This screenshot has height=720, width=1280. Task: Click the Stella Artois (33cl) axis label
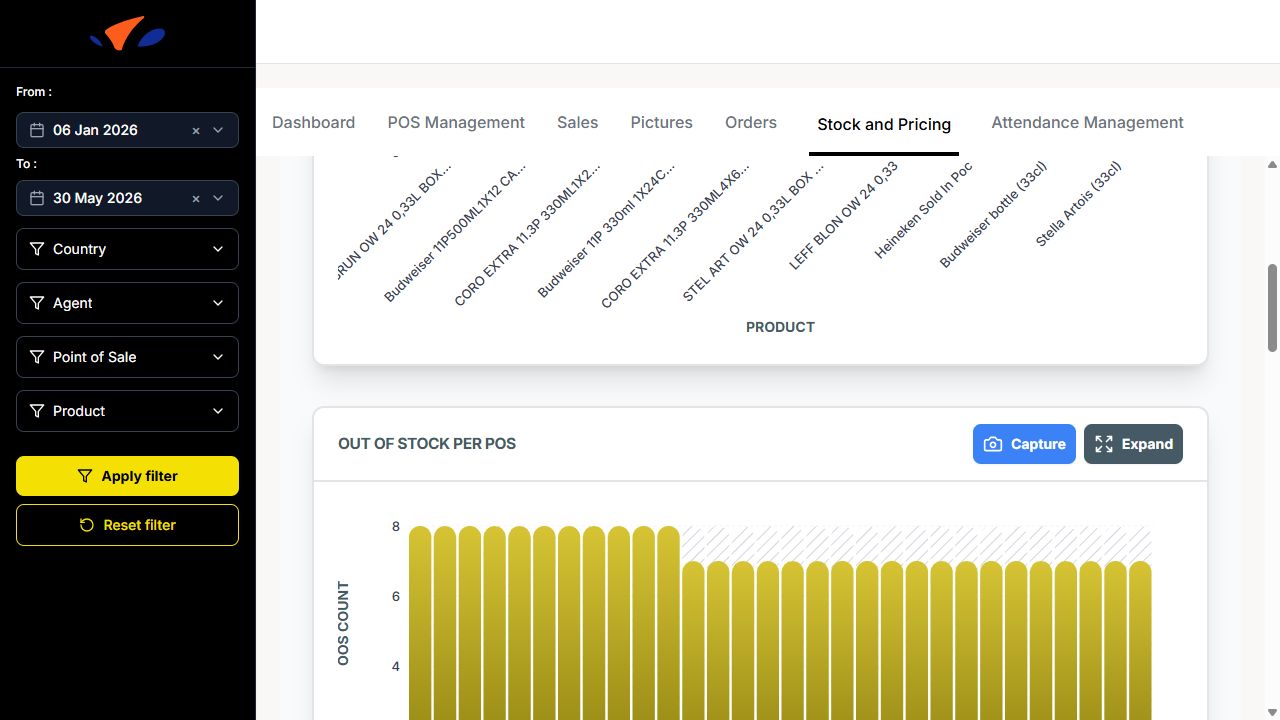click(1078, 204)
